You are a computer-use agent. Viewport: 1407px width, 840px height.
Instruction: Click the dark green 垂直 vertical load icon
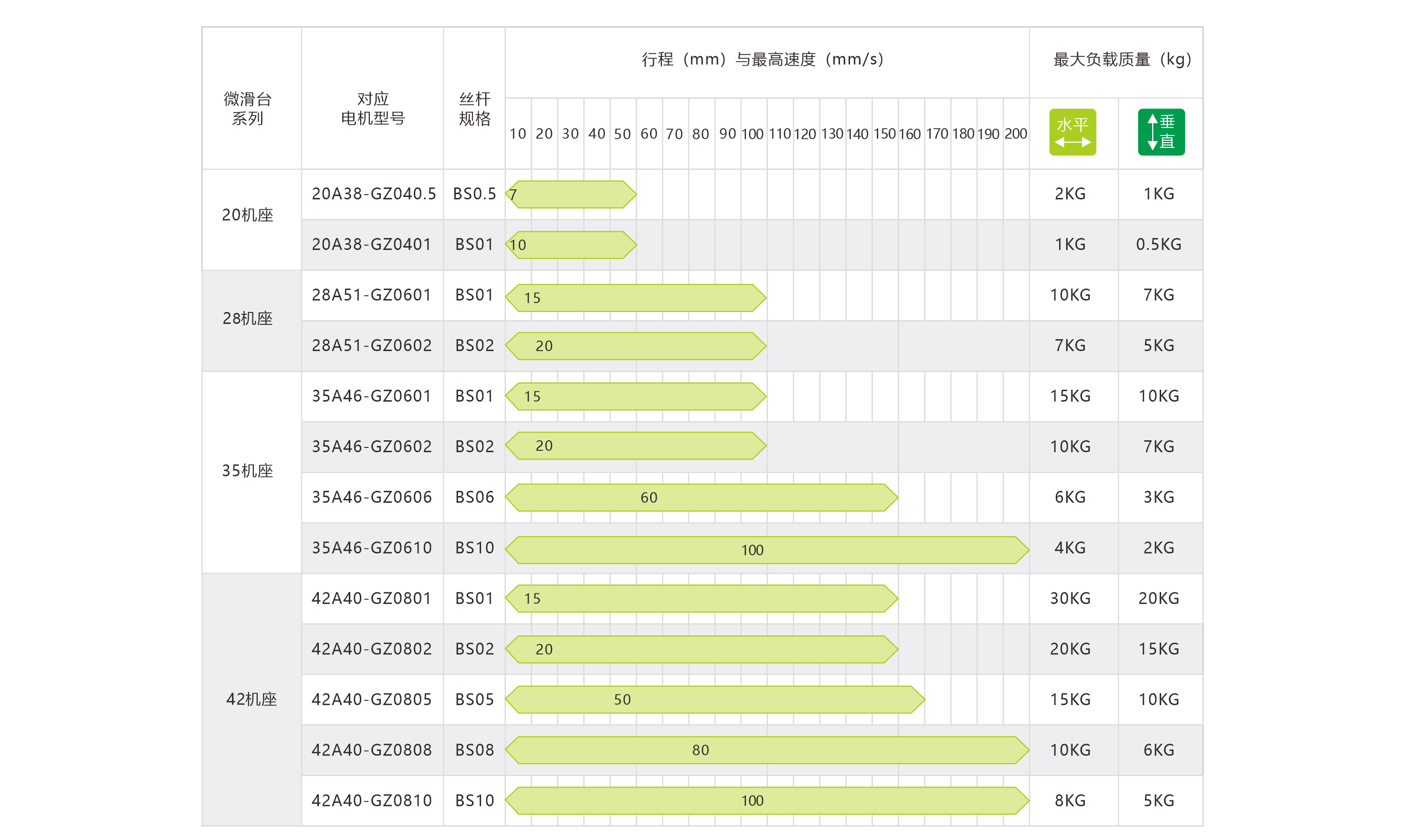coord(1161,132)
